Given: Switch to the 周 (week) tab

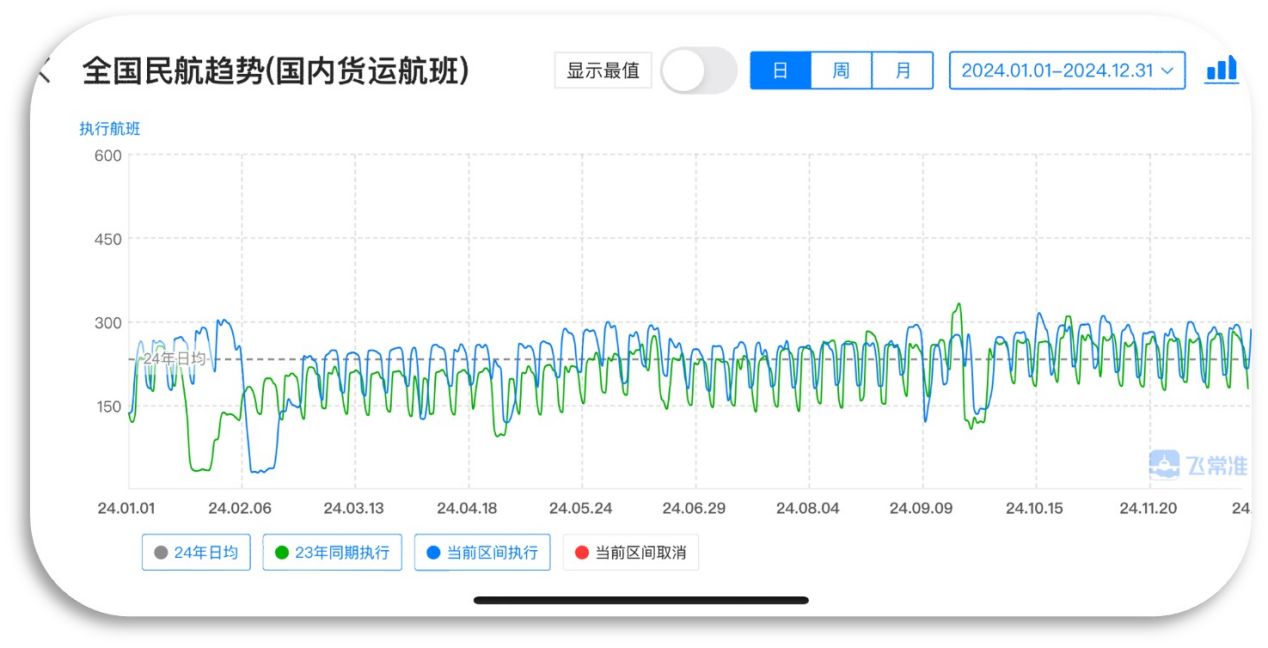Looking at the screenshot, I should pyautogui.click(x=841, y=71).
